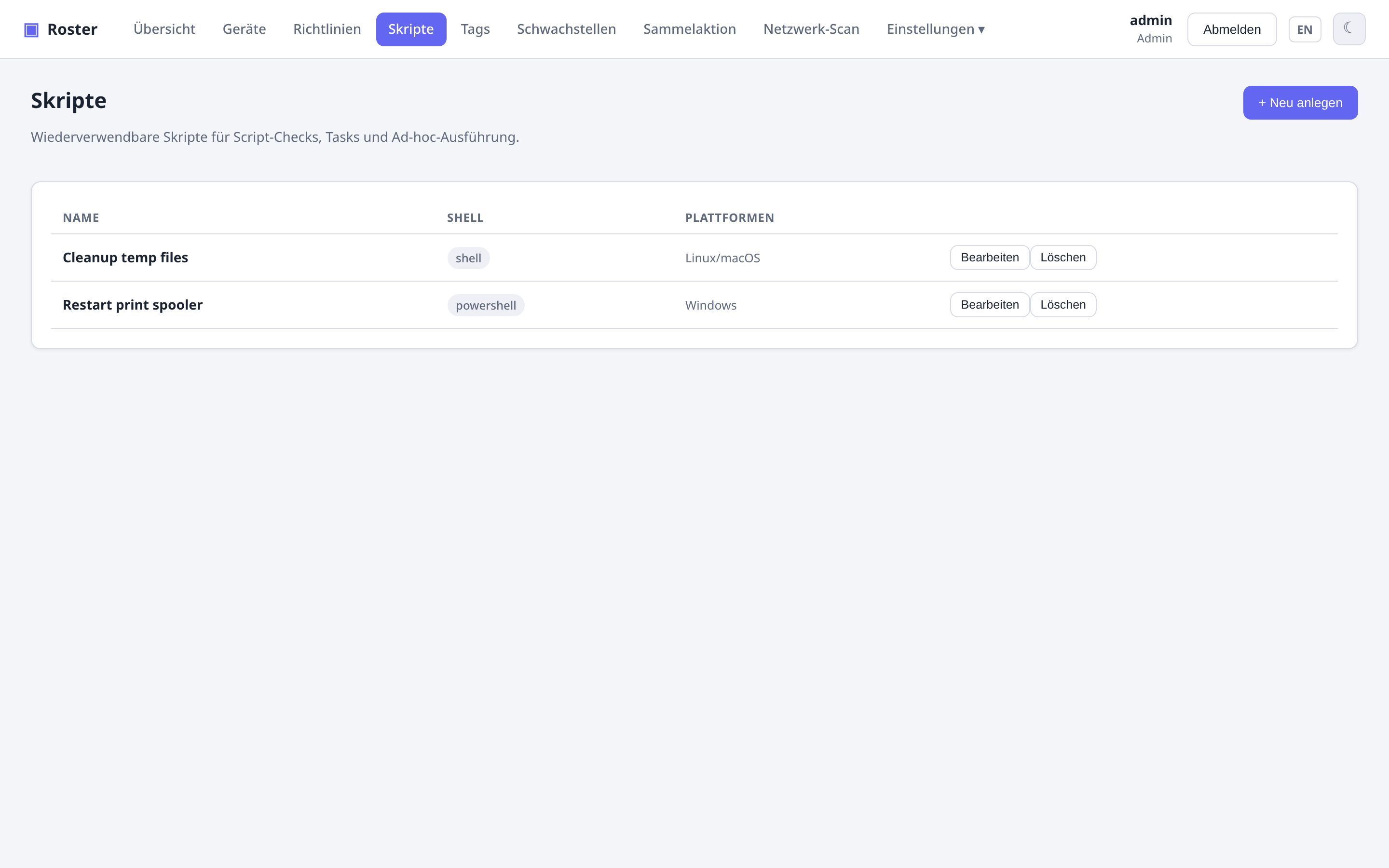This screenshot has height=868, width=1389.
Task: Delete the Restart print spooler script
Action: [x=1063, y=305]
